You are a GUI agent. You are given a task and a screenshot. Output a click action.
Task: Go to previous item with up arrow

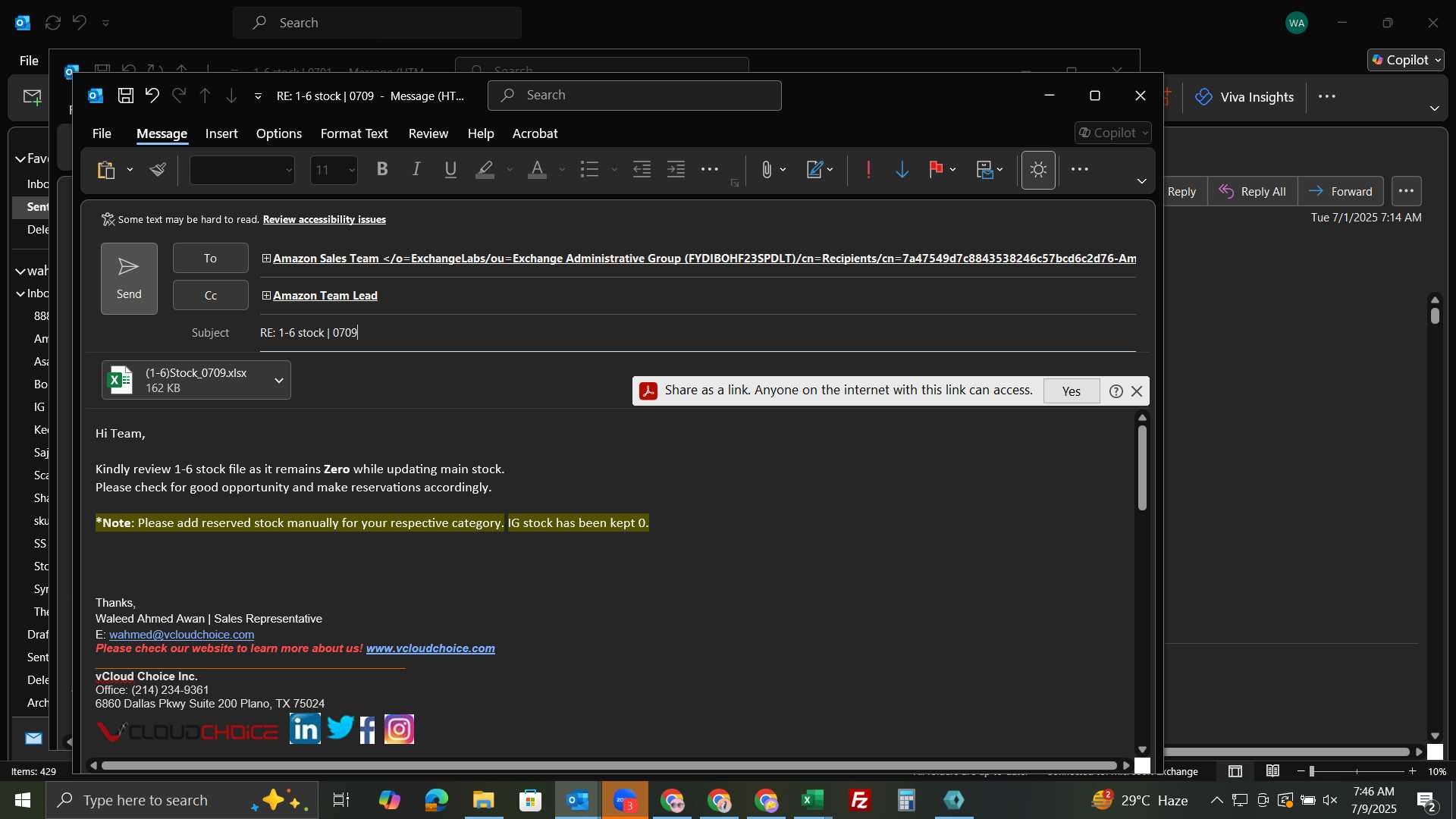(x=205, y=96)
